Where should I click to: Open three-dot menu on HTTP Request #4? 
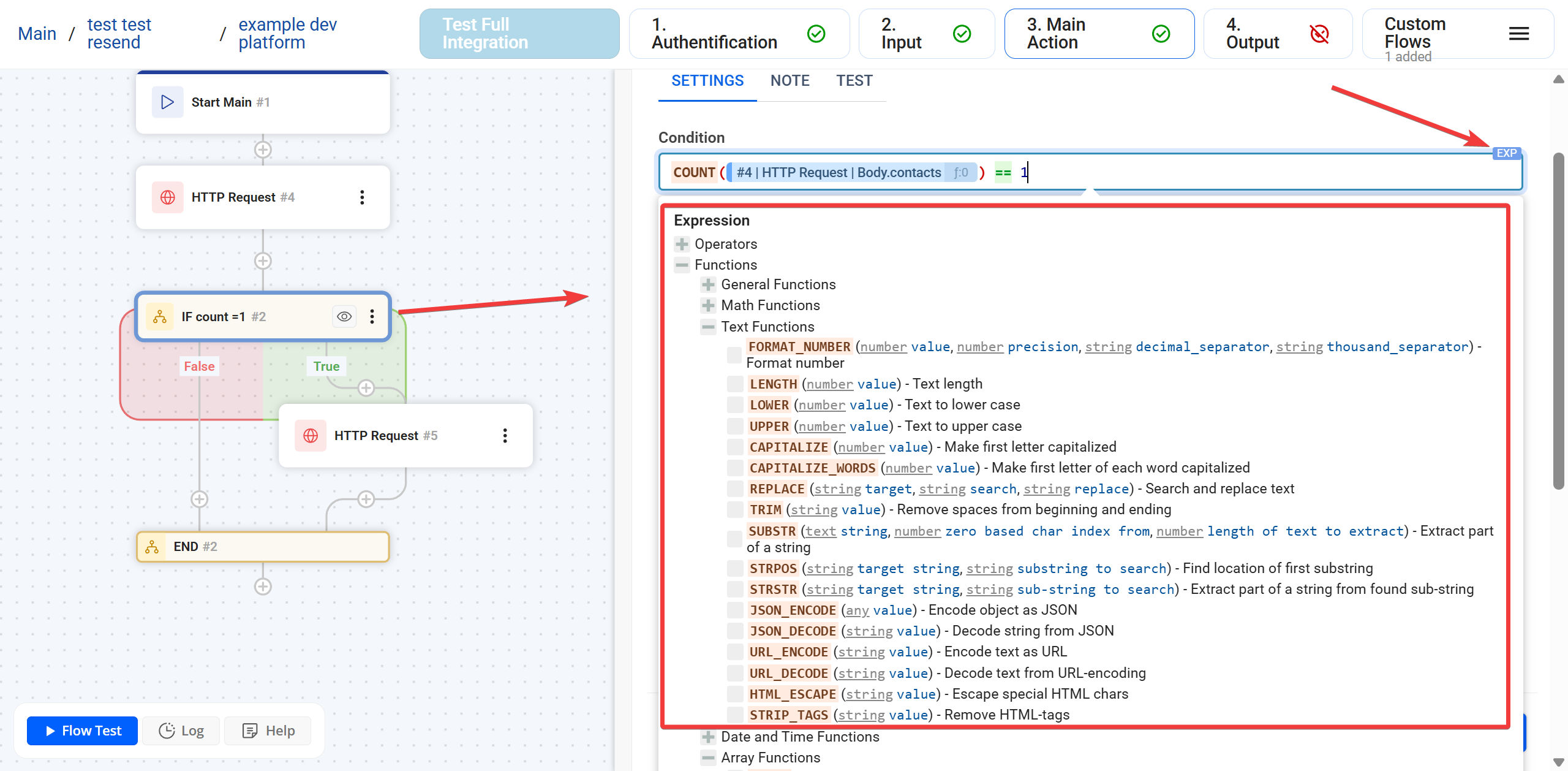coord(362,197)
